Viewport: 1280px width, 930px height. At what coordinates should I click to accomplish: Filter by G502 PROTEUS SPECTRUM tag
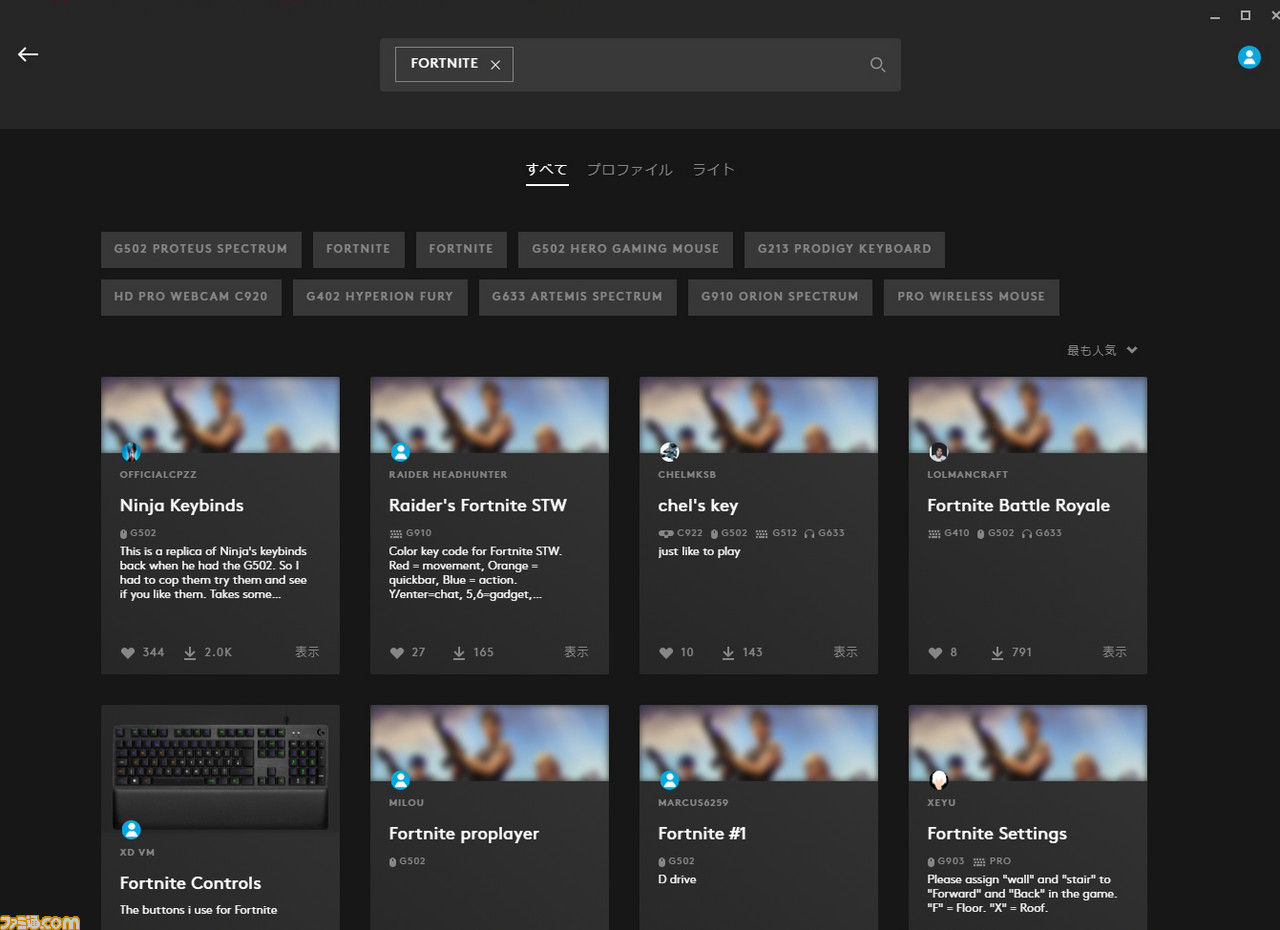(201, 249)
